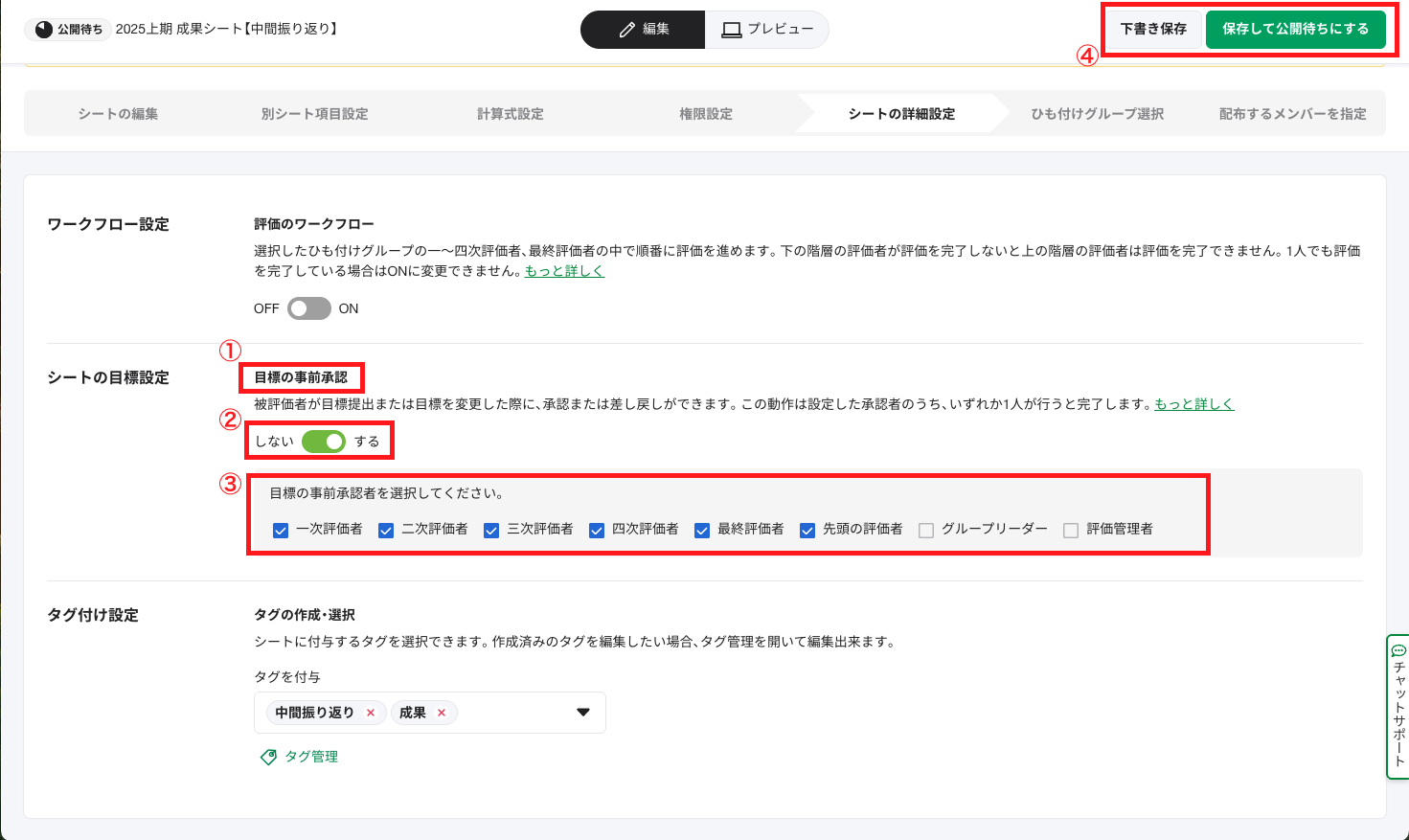The width and height of the screenshot is (1409, 840).
Task: Switch 目標の事前承認 toggle back to しない
Action: 326,440
